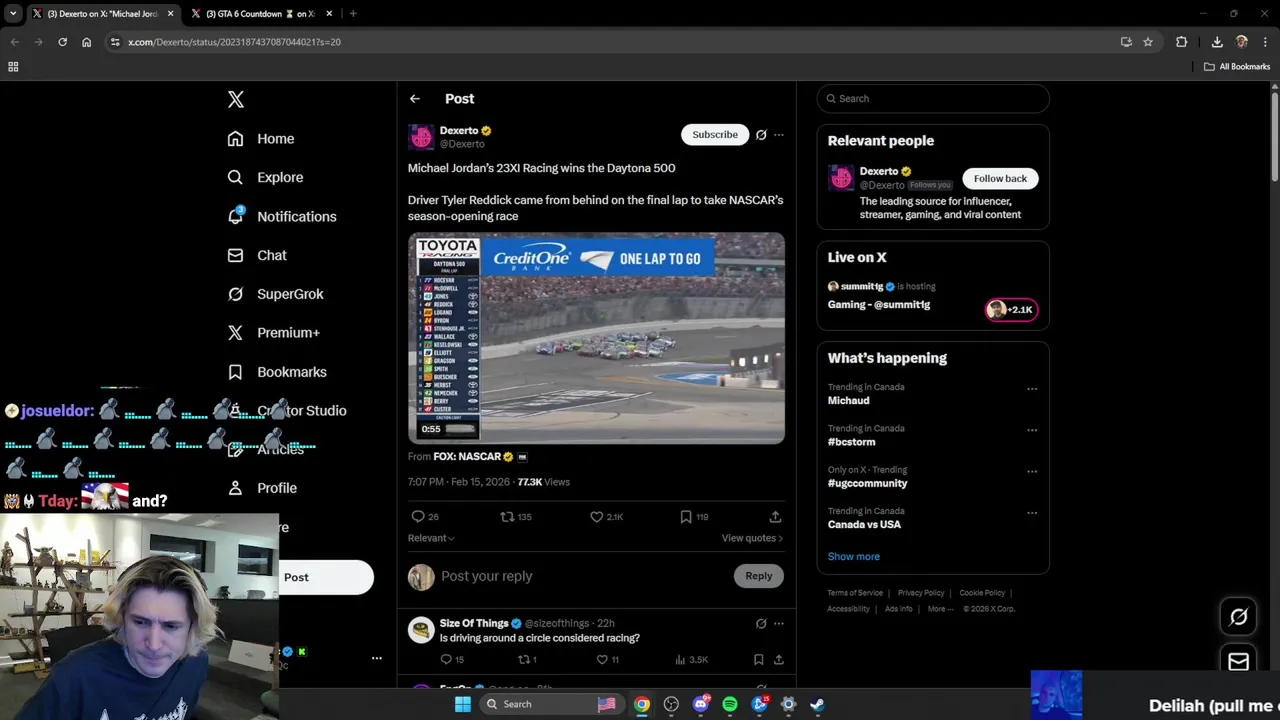Bookmark the Size Of Things comment

(758, 660)
